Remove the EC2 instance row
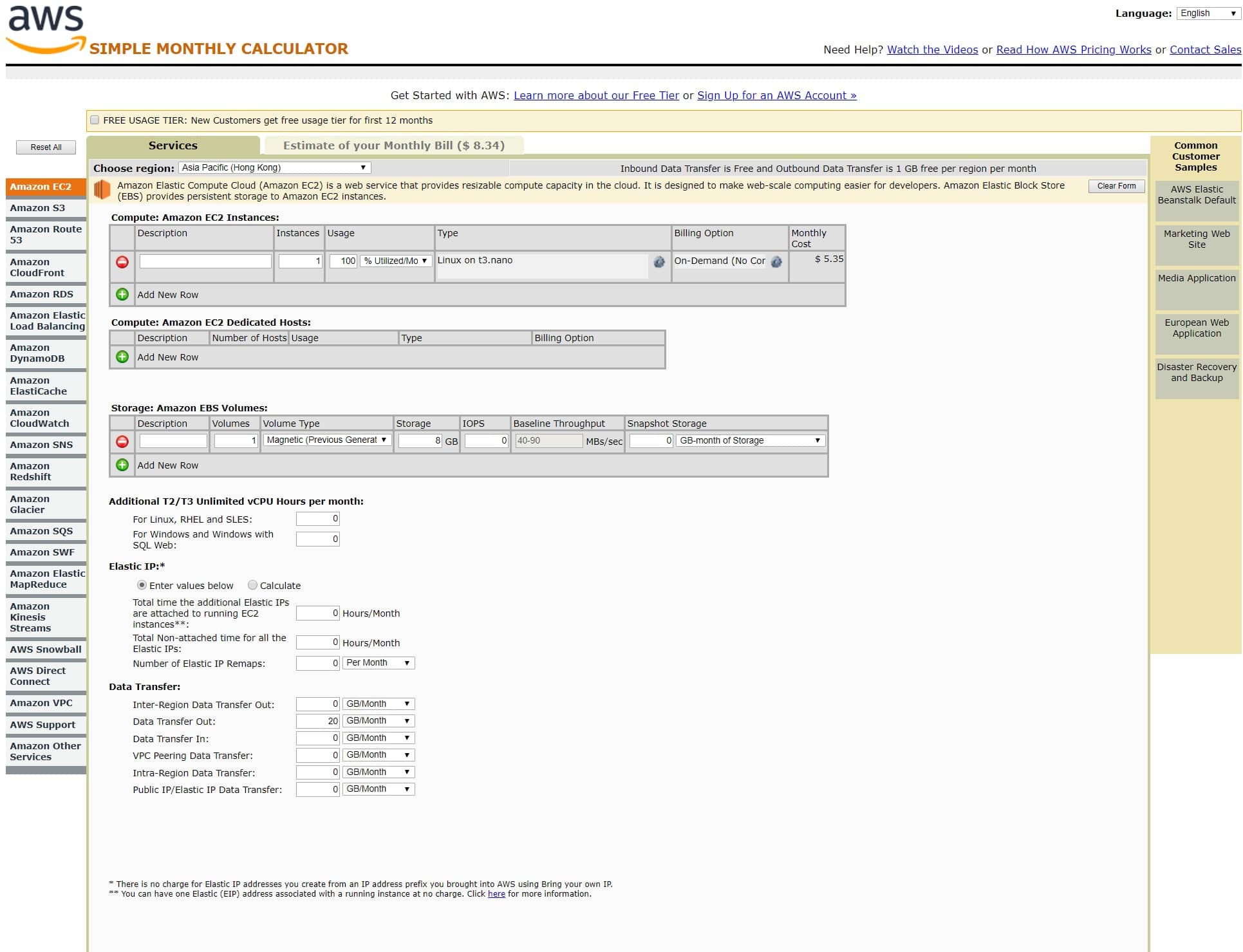This screenshot has height=952, width=1243. [122, 262]
